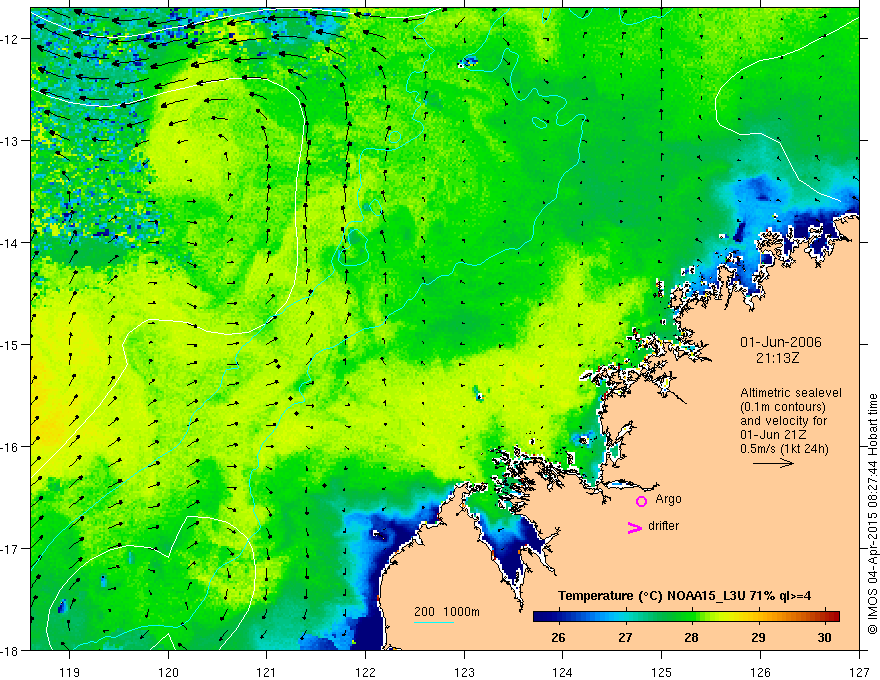Click the magenta Argo circle legend symbol
The height and width of the screenshot is (680, 880).
point(641,501)
